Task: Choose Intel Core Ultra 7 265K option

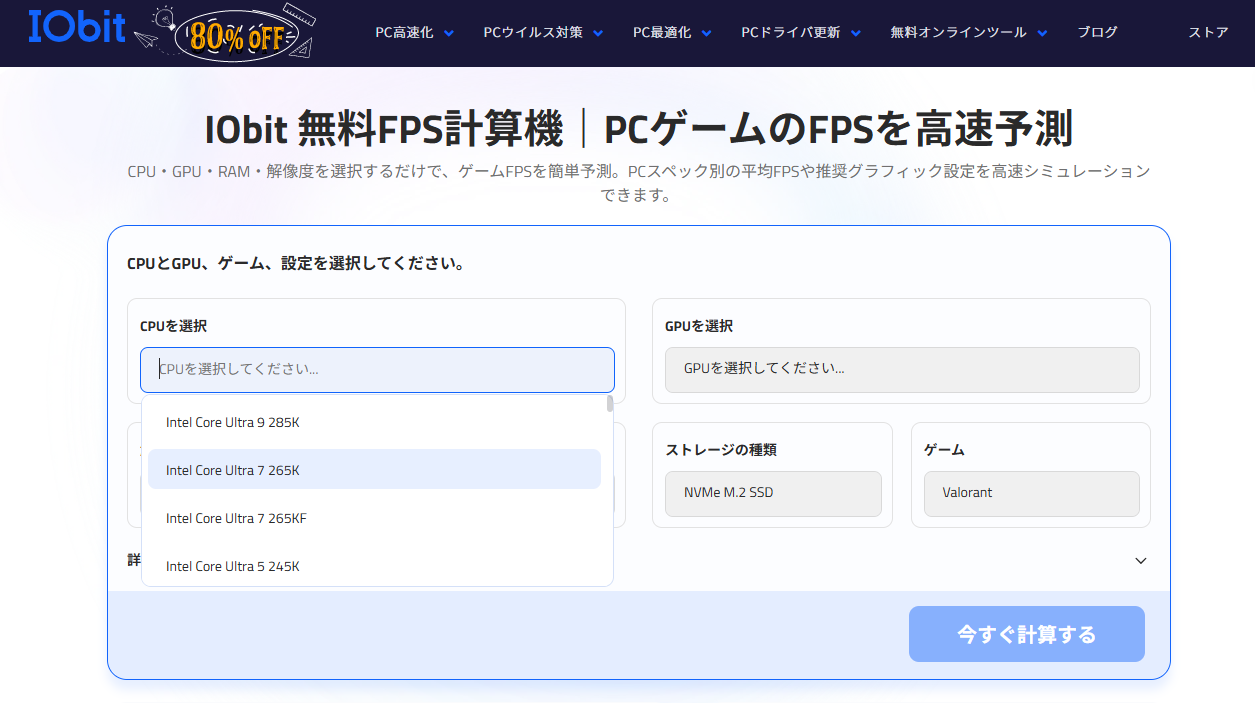Action: [374, 470]
